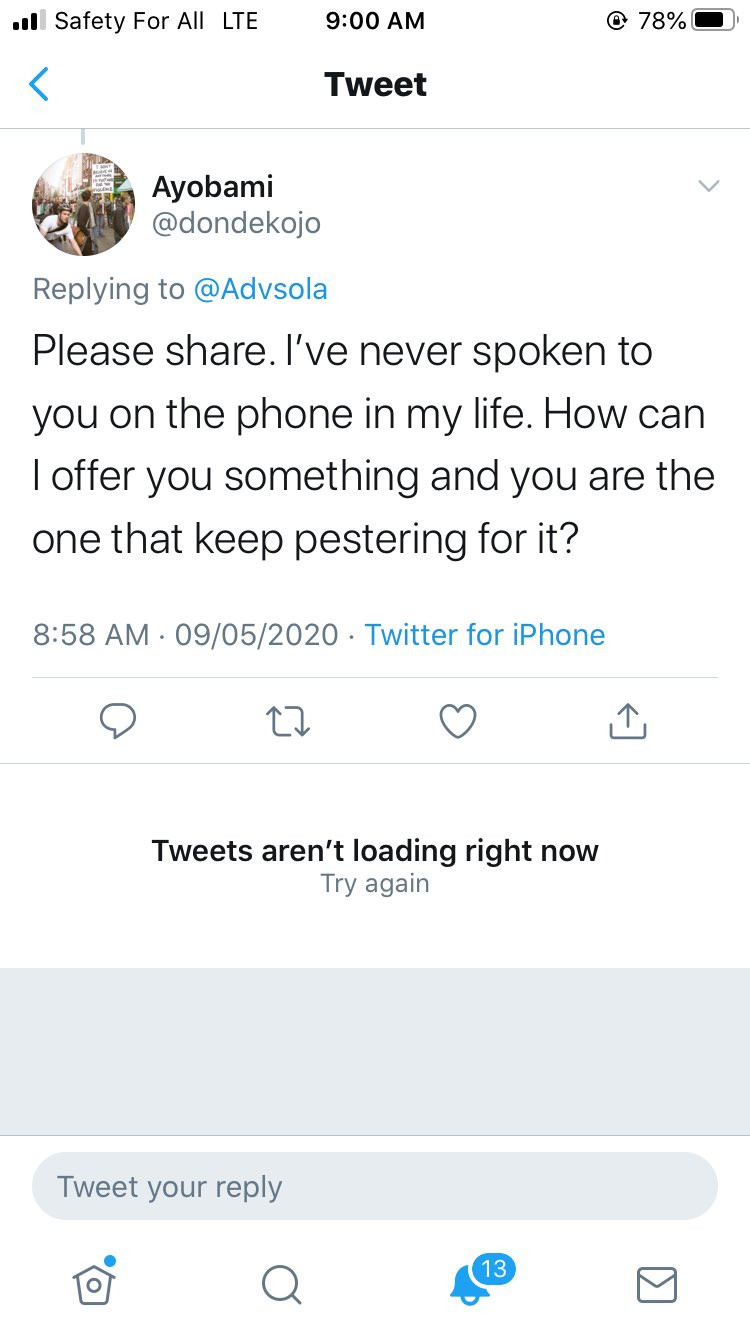
Task: Open notifications bell with 13 badge
Action: (x=471, y=1283)
